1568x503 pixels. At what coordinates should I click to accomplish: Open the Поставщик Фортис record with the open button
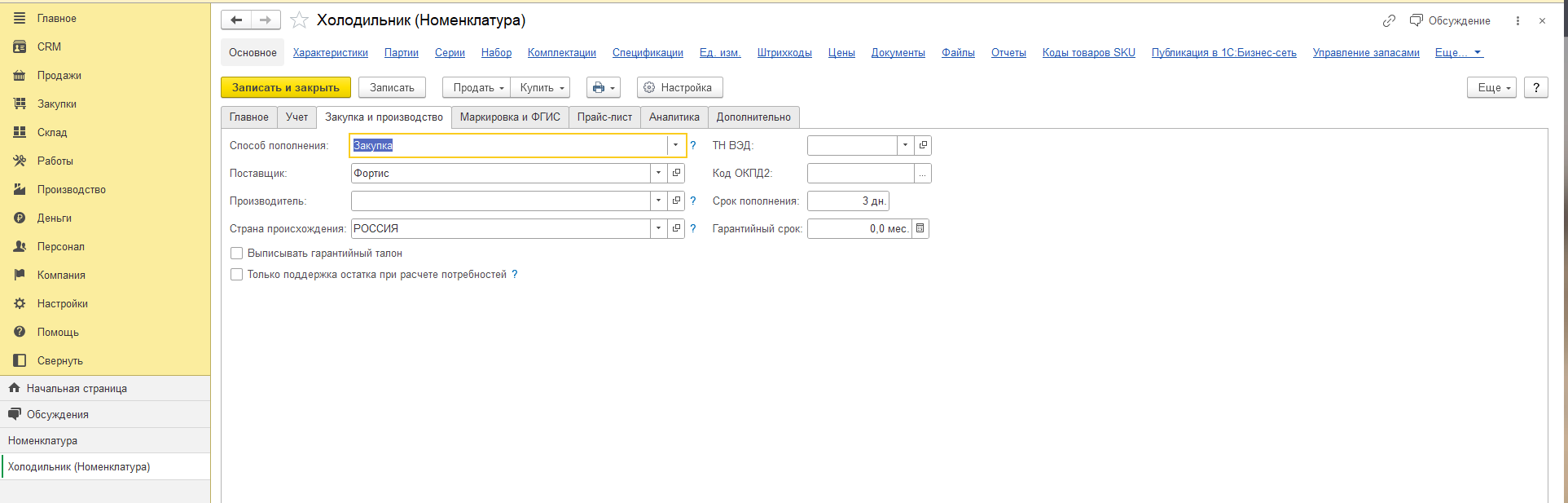click(x=676, y=173)
